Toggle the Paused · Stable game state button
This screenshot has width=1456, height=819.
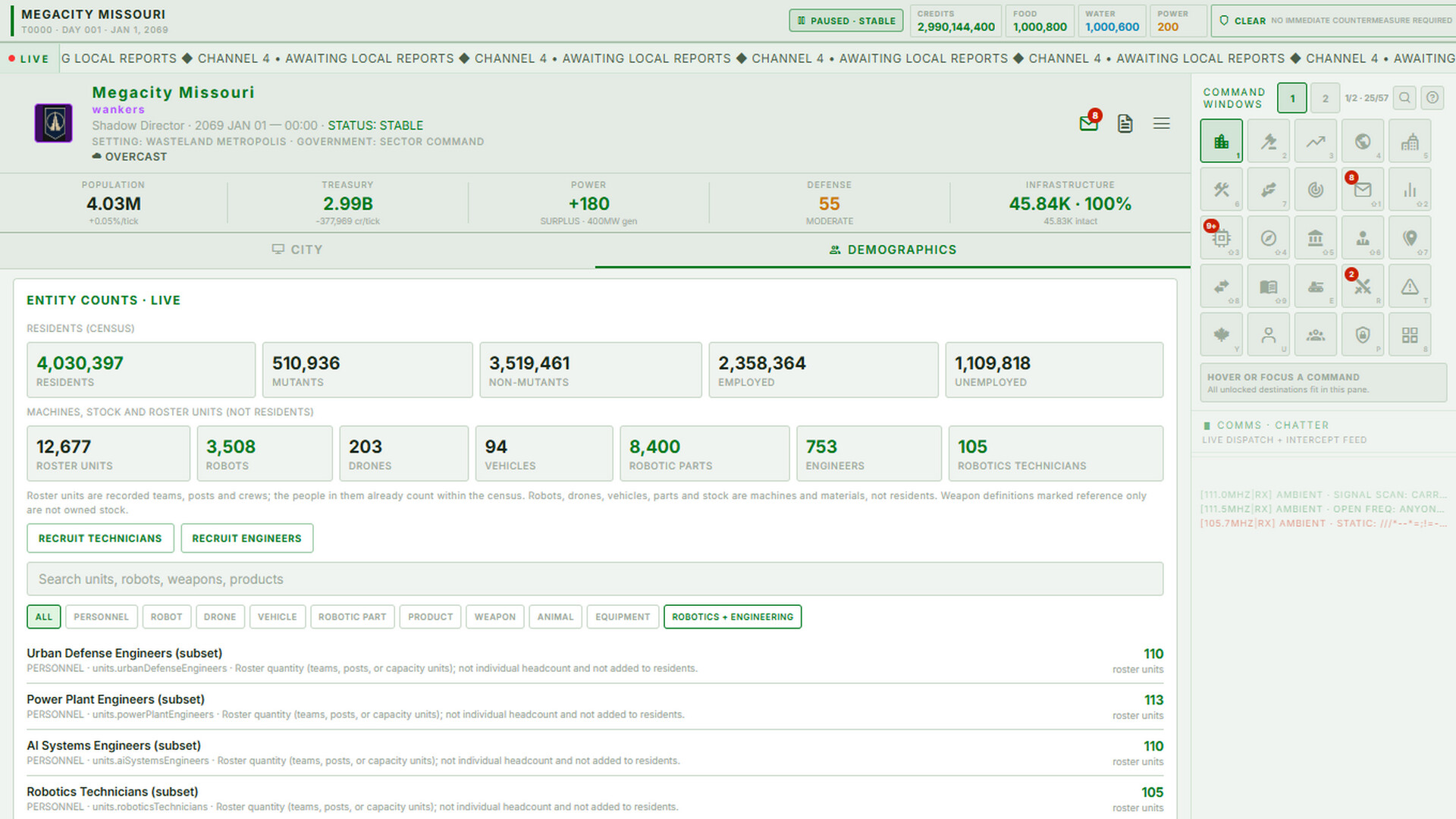point(846,20)
